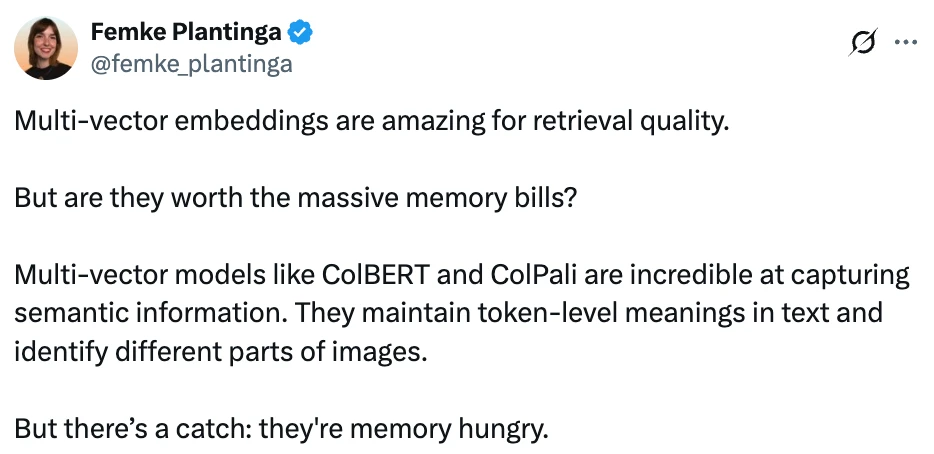This screenshot has height=454, width=934.
Task: Open the Femke Plantinga display name link
Action: click(187, 33)
